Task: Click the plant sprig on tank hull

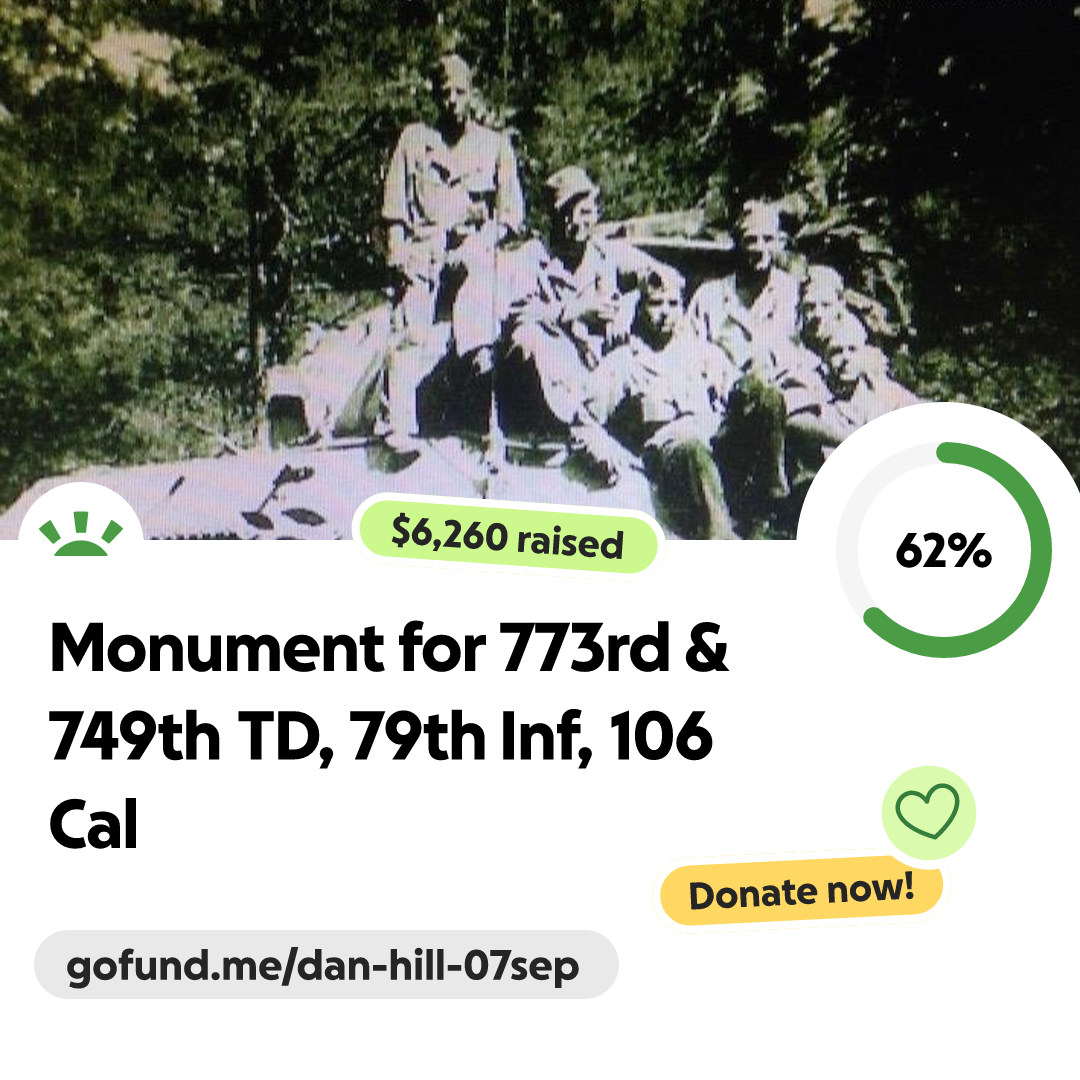Action: [x=282, y=497]
